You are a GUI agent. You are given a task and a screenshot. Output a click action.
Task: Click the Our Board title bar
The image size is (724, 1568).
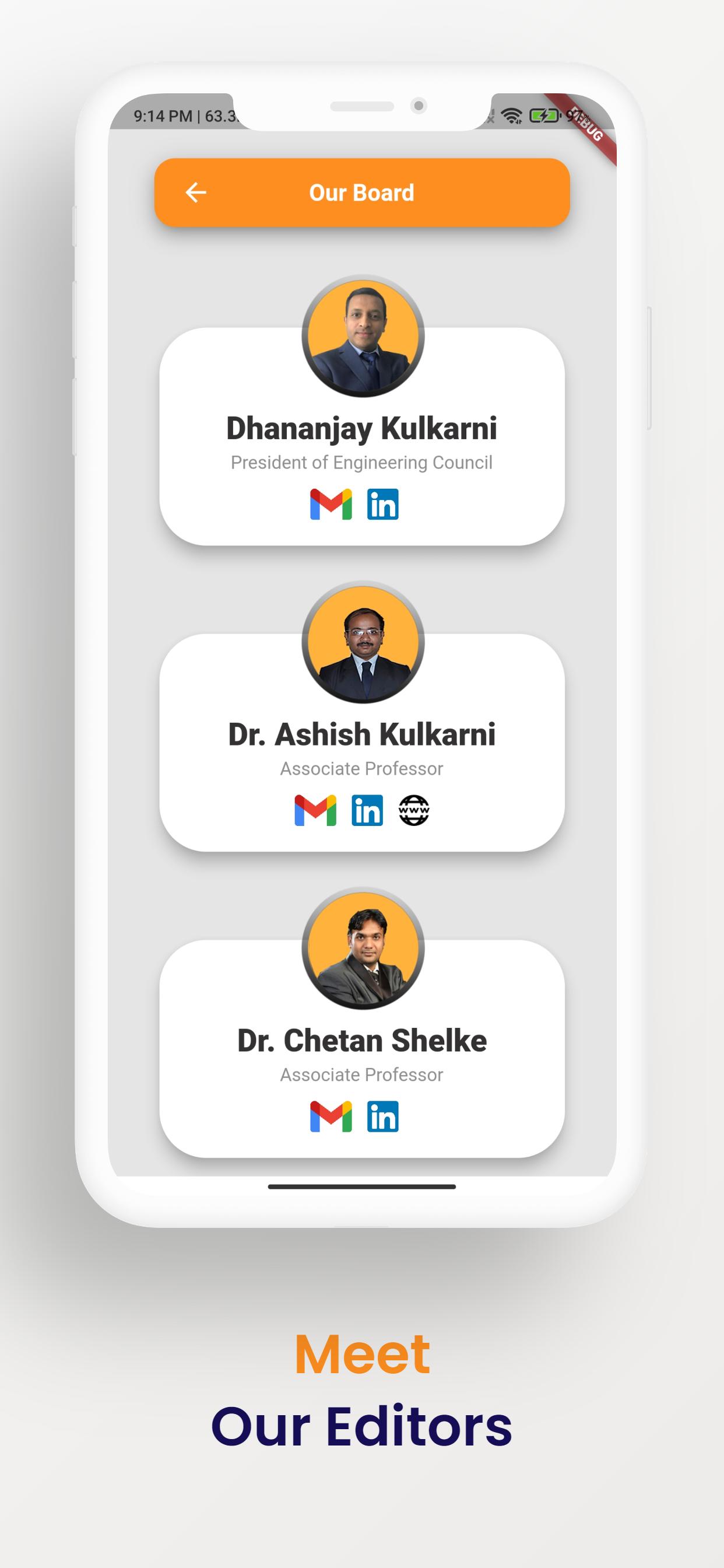pyautogui.click(x=362, y=192)
